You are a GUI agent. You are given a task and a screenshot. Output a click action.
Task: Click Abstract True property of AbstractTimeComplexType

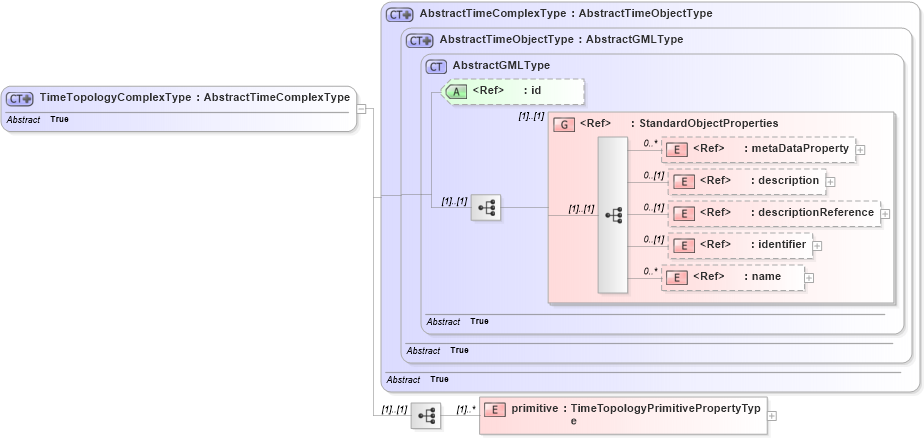[418, 380]
